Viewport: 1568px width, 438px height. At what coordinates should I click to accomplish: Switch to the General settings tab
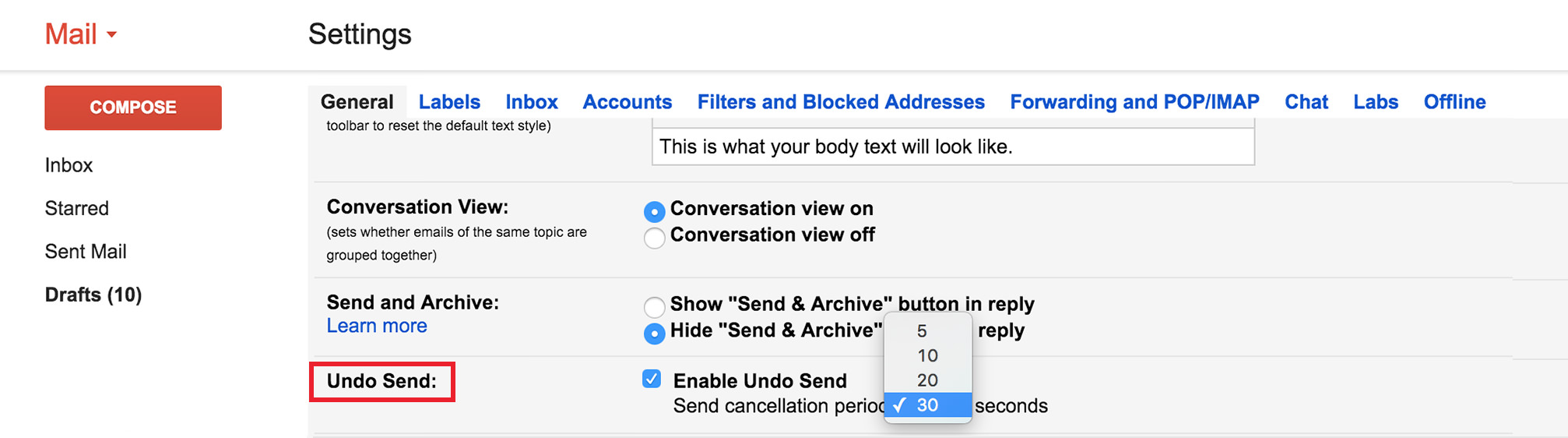click(357, 102)
